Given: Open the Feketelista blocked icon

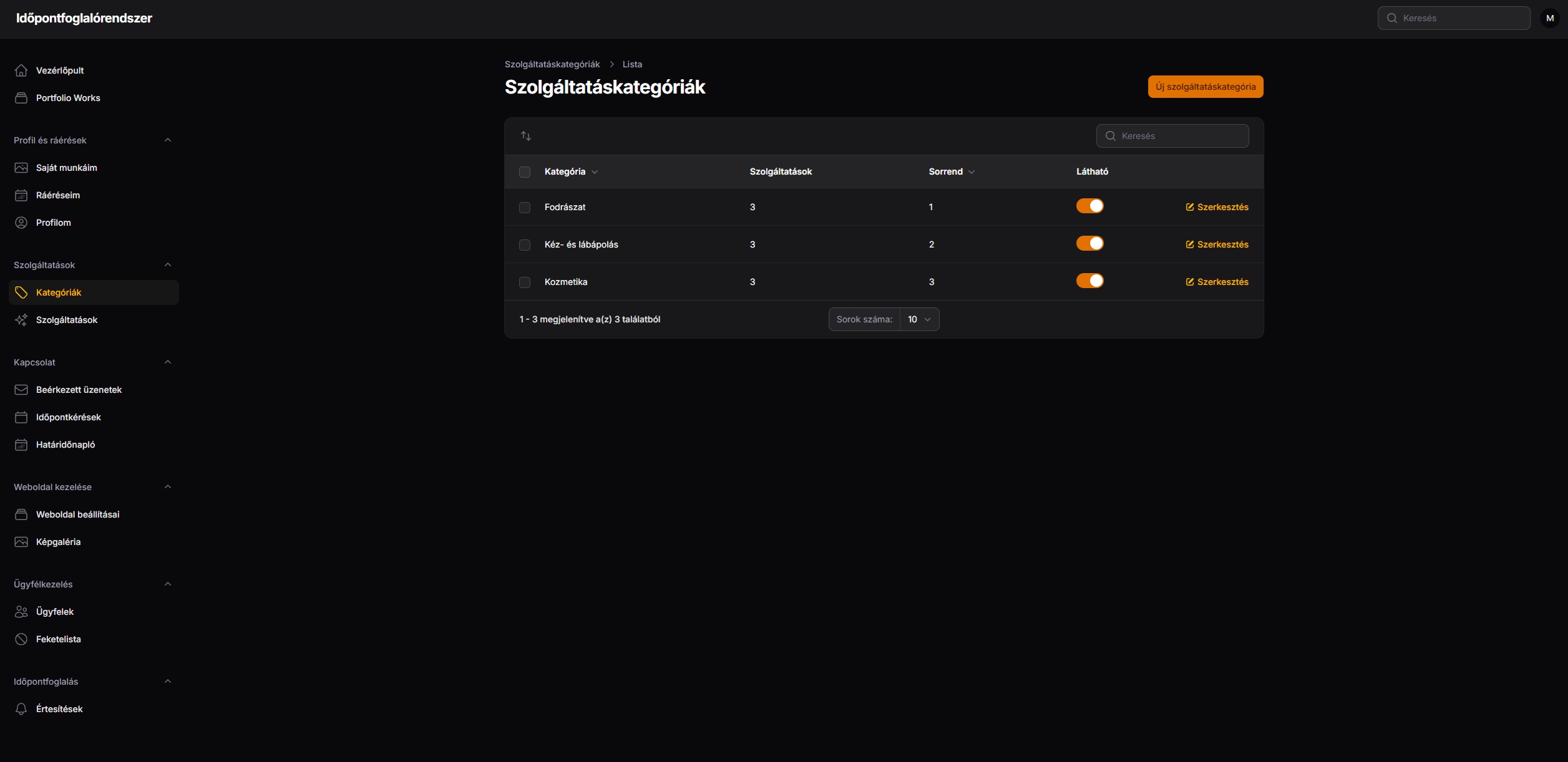Looking at the screenshot, I should point(21,639).
